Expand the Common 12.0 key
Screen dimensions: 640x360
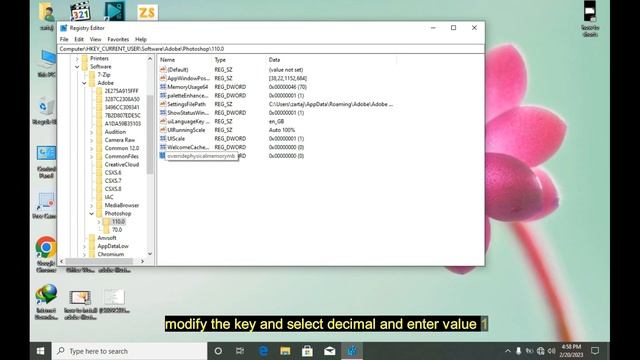pyautogui.click(x=92, y=148)
